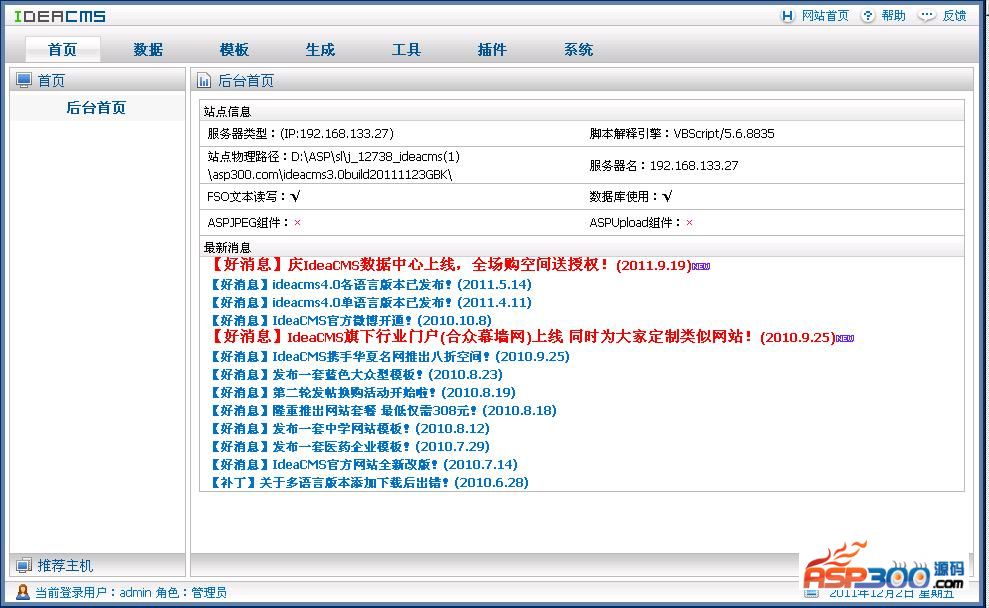Click the 服务器类型 IP 192.168.133.27 text

300,134
